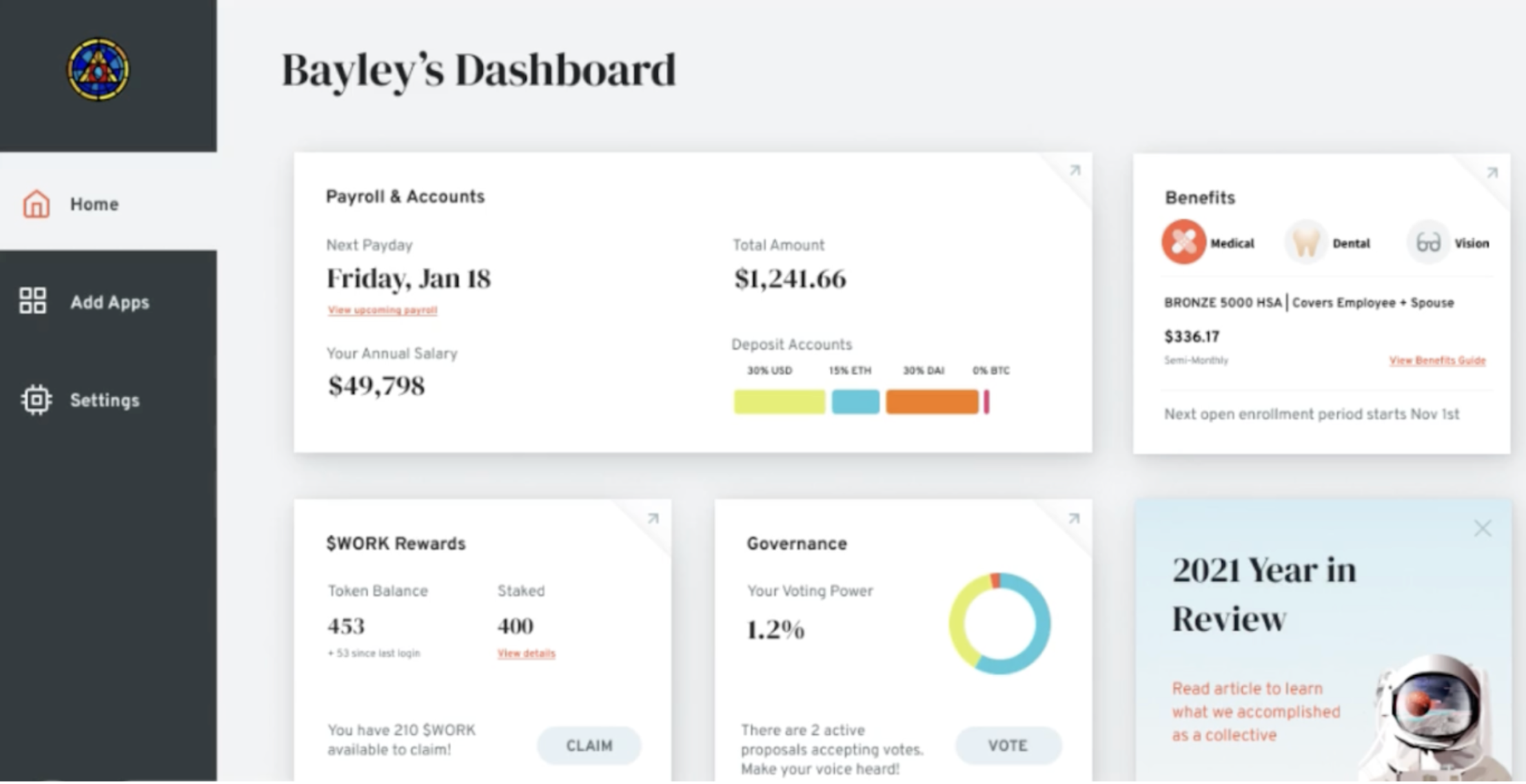This screenshot has height=784, width=1526.
Task: Click the stained-glass logo in sidebar
Action: (98, 70)
